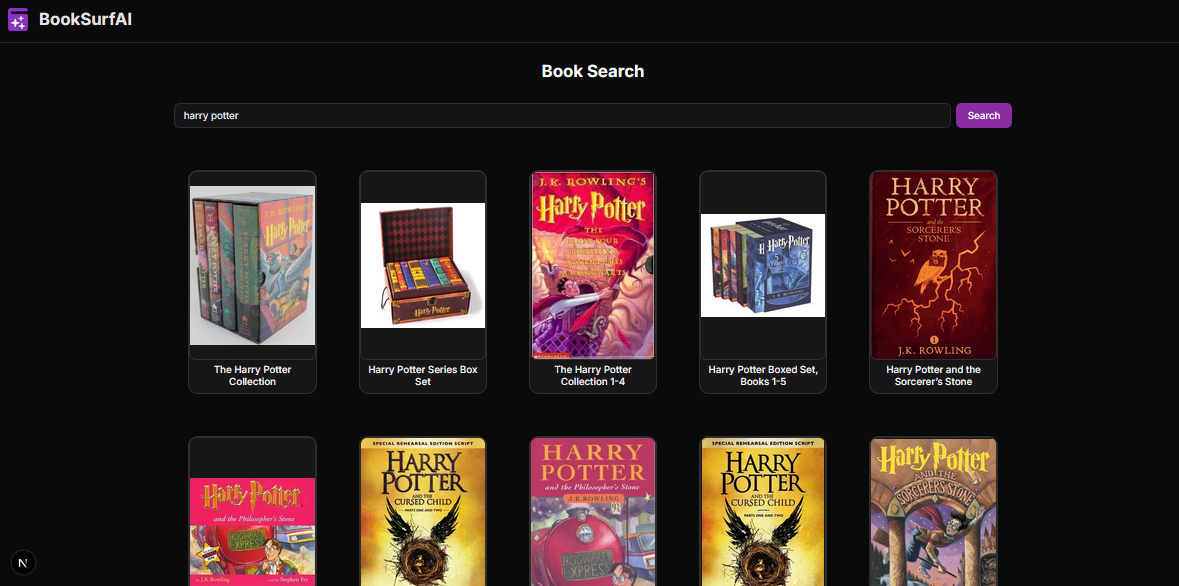View the Sorcerer's Stone cover image
The image size is (1179, 586).
click(x=933, y=264)
